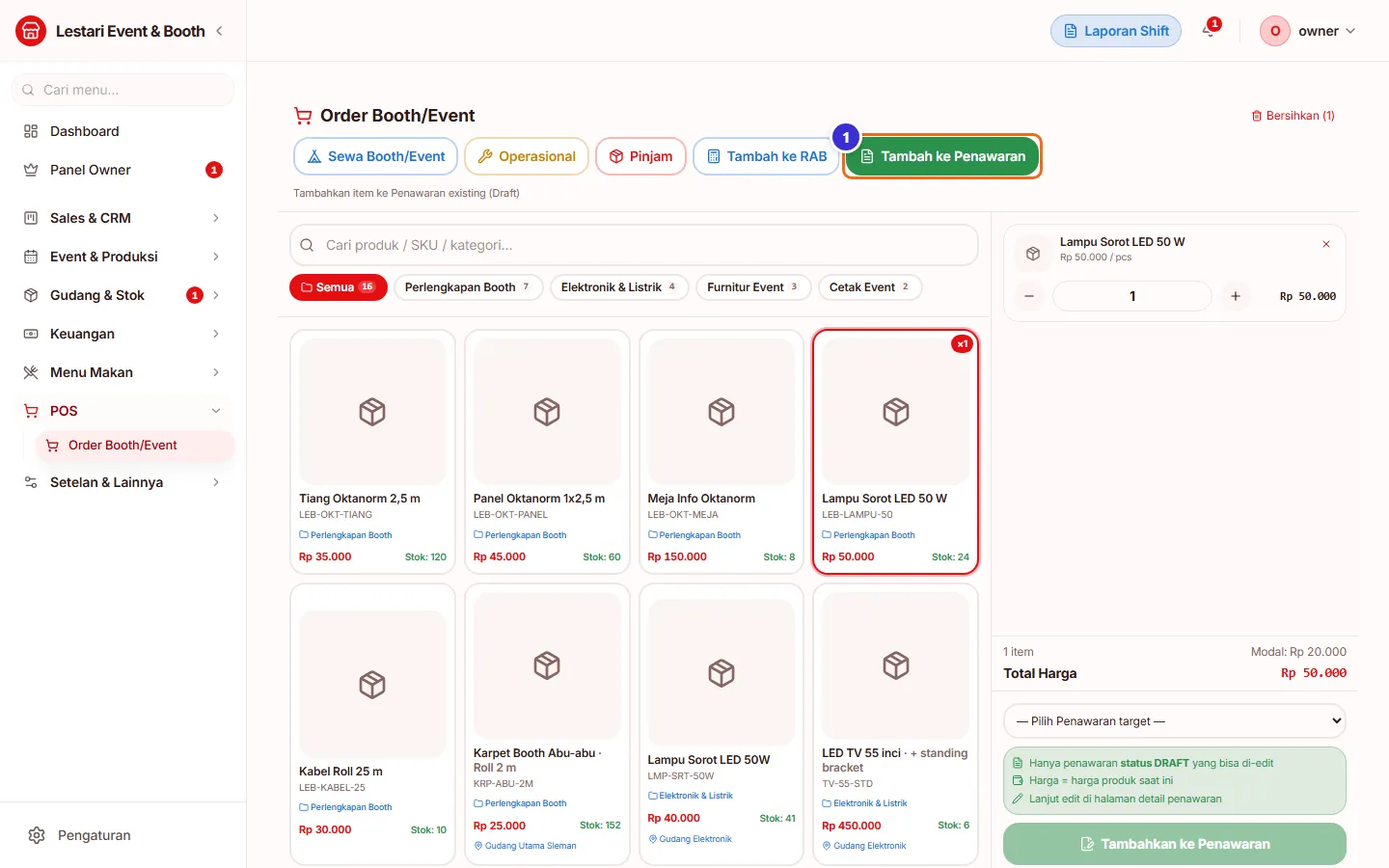The height and width of the screenshot is (868, 1389).
Task: Add the Tiang Oktanorm 2,5 m product card
Action: click(x=372, y=452)
